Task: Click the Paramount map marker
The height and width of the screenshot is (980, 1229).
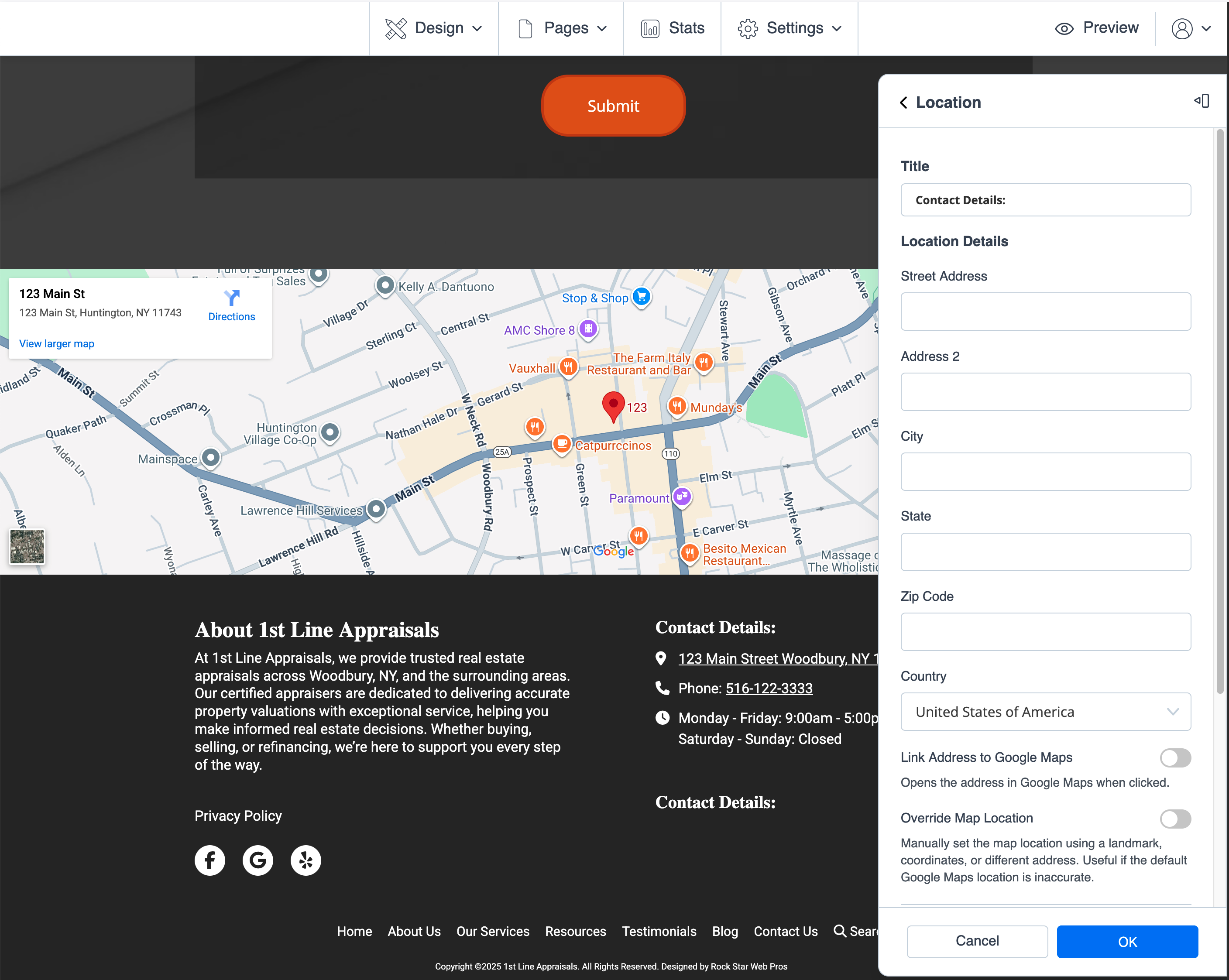Action: pyautogui.click(x=682, y=497)
